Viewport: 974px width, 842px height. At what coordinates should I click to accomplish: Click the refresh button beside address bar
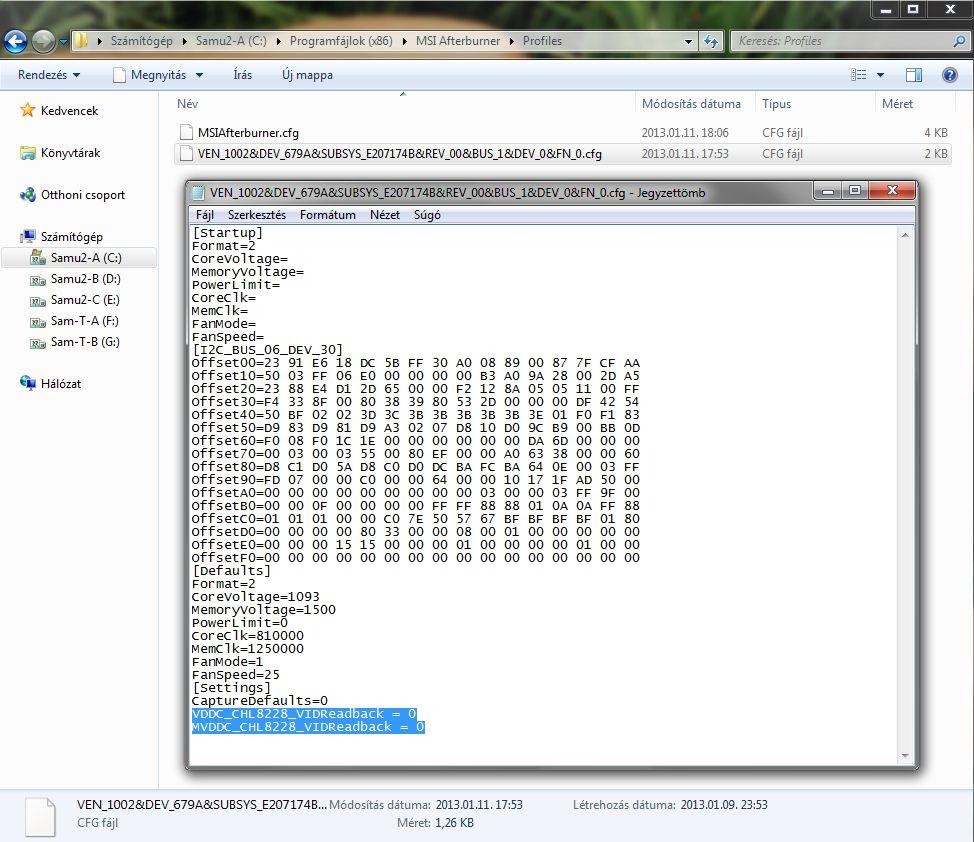pos(710,41)
